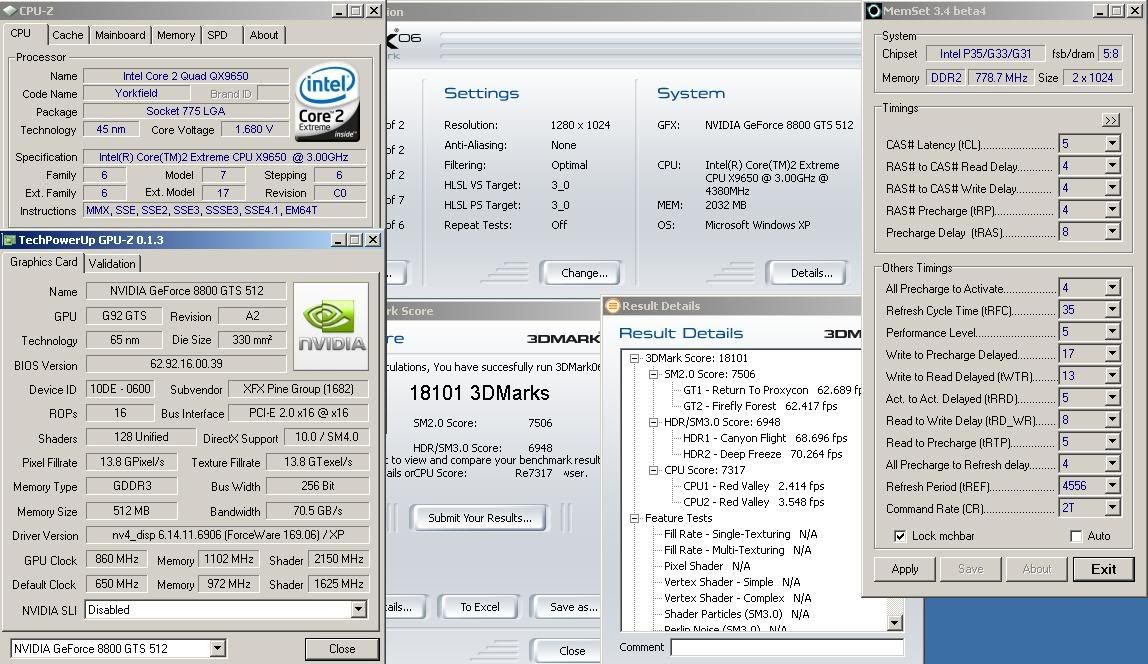Image resolution: width=1148 pixels, height=664 pixels.
Task: Open the graphics card selector dropdown in GPU-Z
Action: point(217,648)
